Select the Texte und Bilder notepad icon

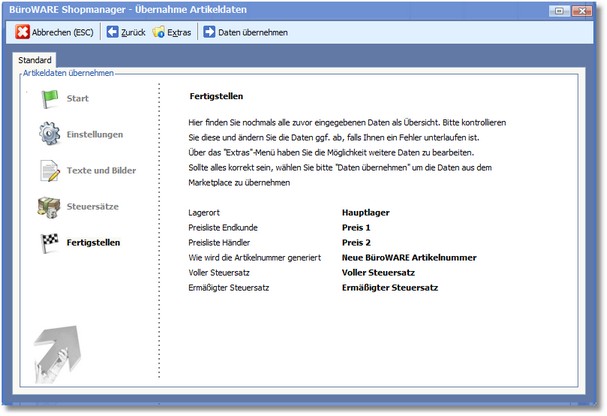tap(49, 170)
